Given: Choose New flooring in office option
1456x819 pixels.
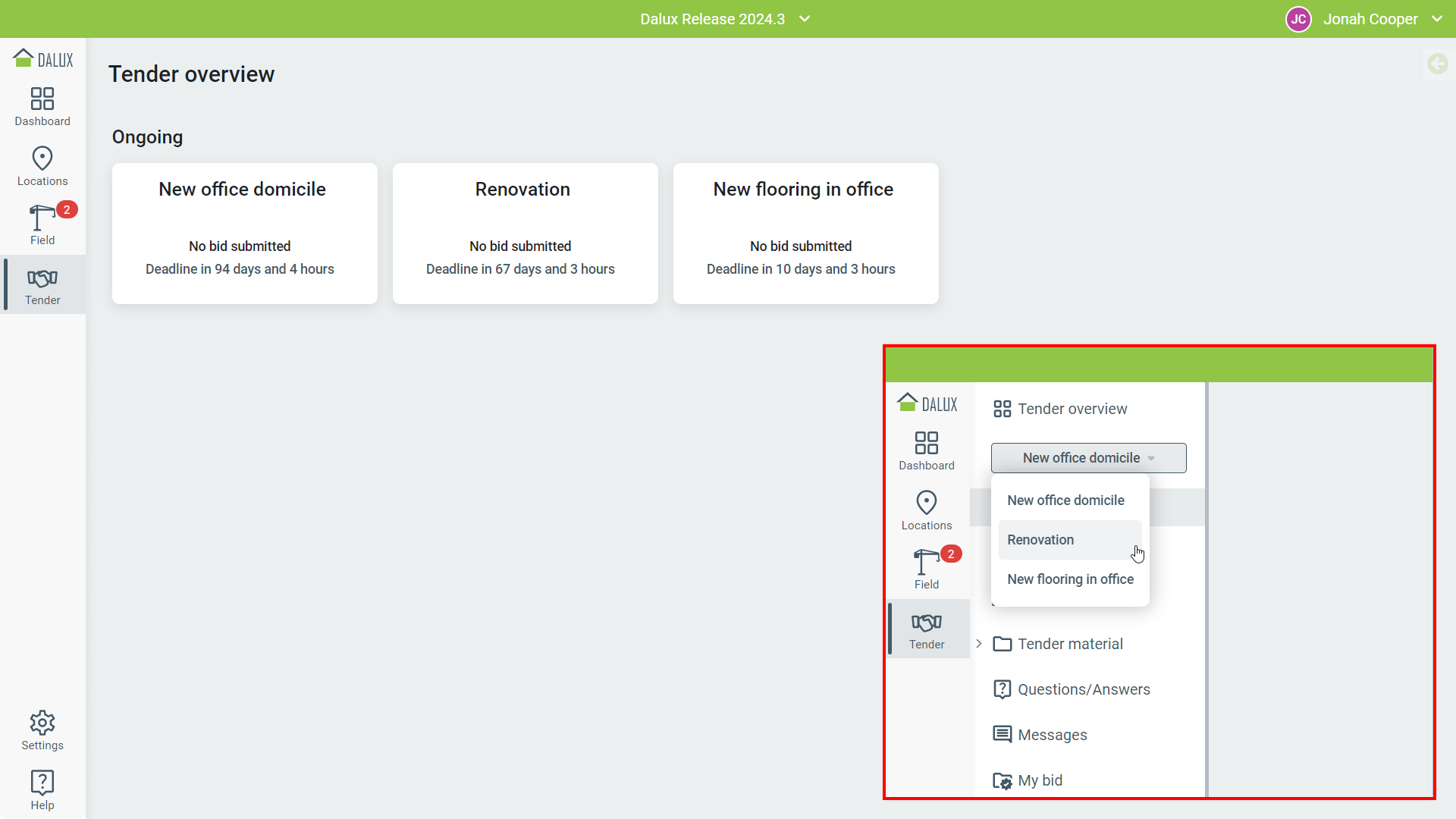Looking at the screenshot, I should coord(1070,579).
